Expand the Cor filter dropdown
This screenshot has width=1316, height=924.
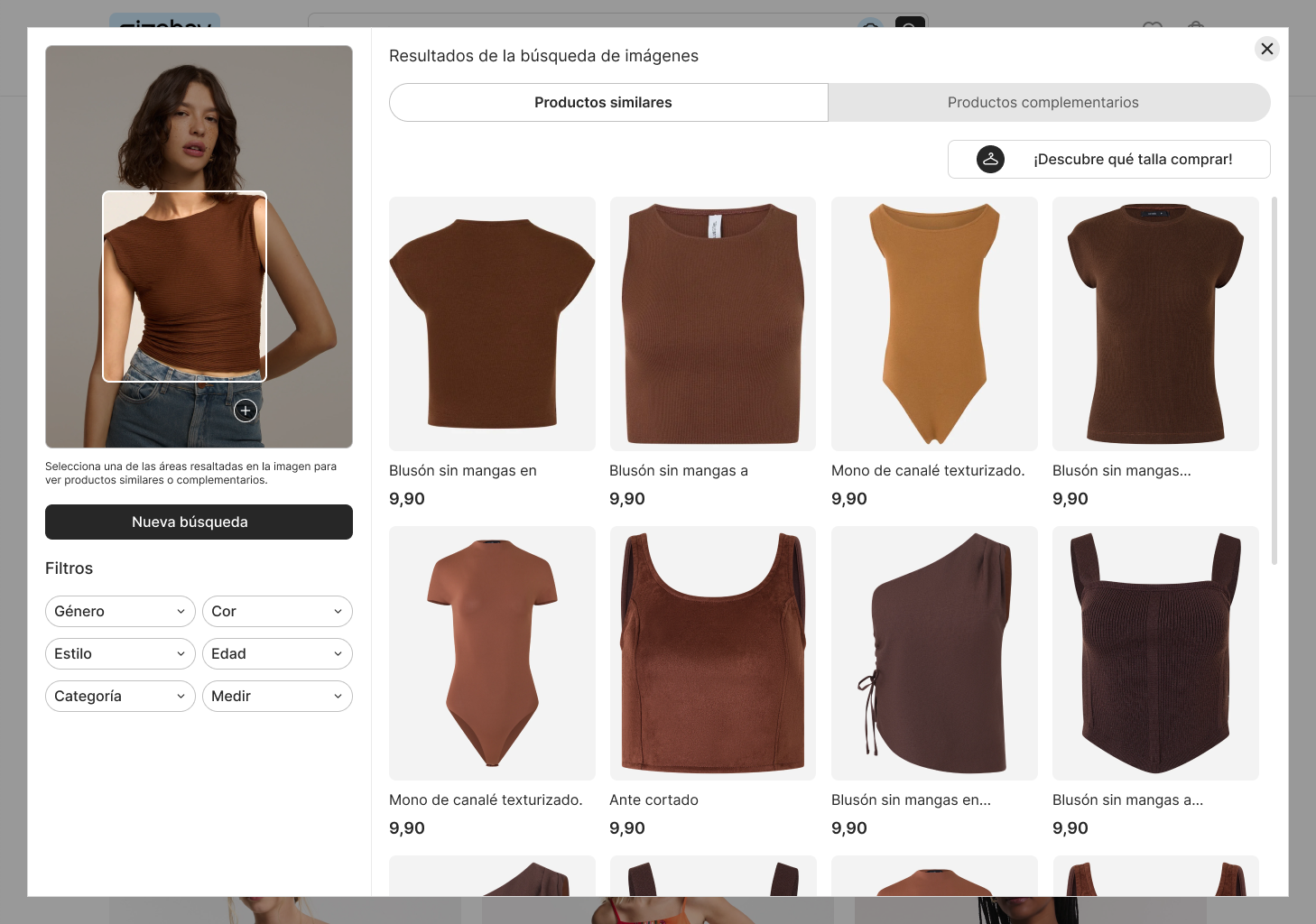coord(277,612)
